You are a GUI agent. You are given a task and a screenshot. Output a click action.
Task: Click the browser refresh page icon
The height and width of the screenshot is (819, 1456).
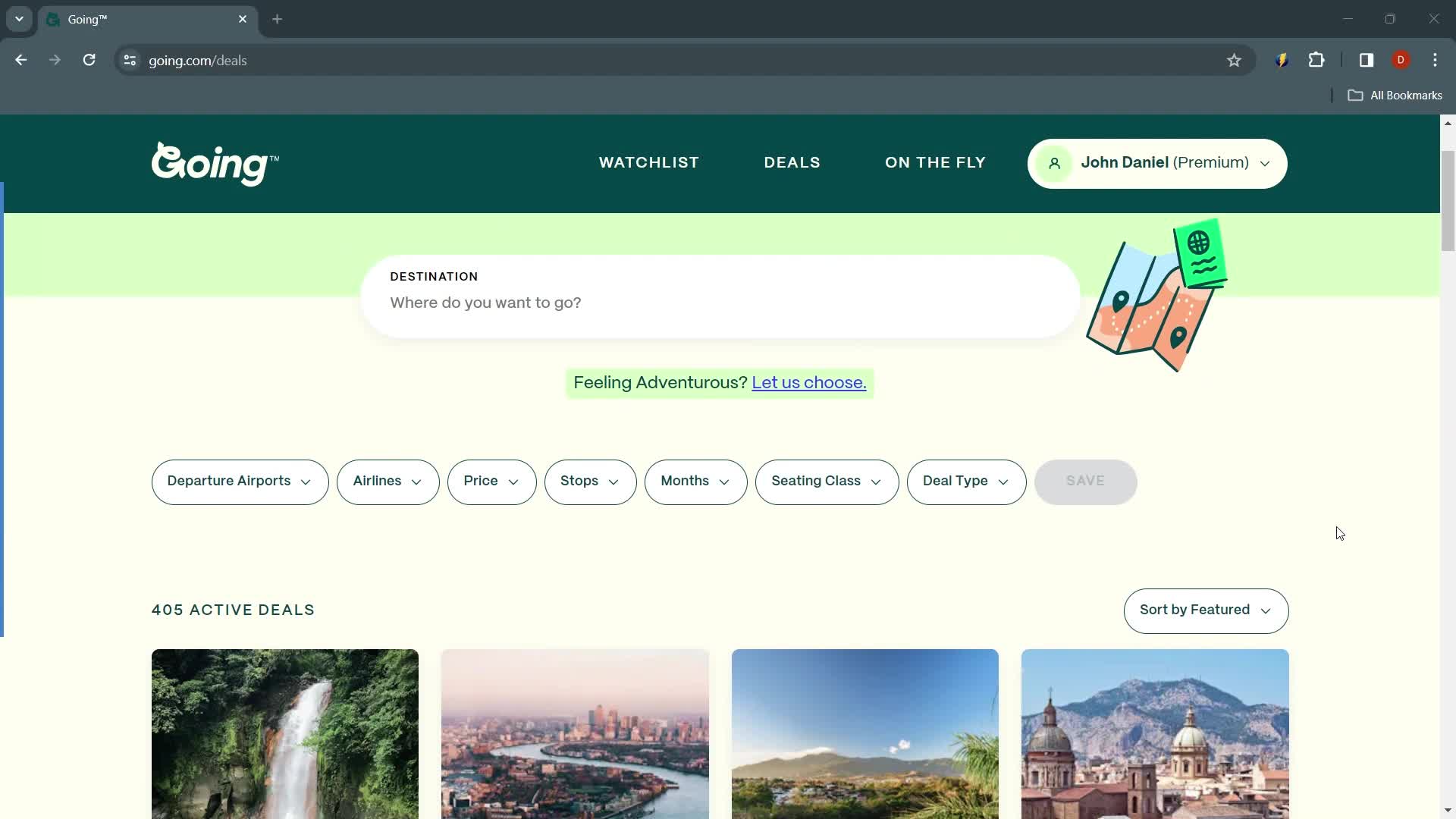point(89,60)
